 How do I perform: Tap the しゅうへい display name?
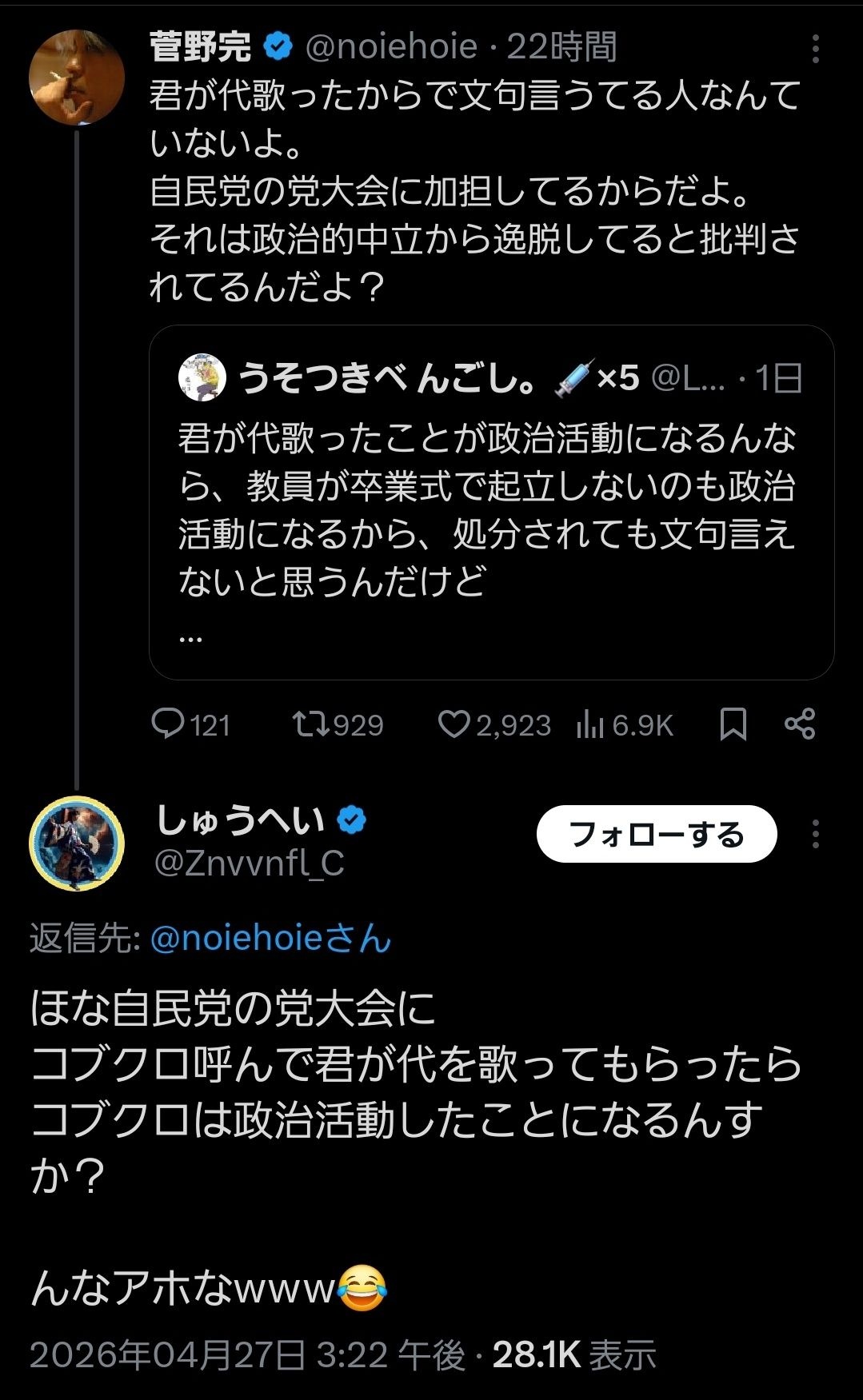[240, 820]
